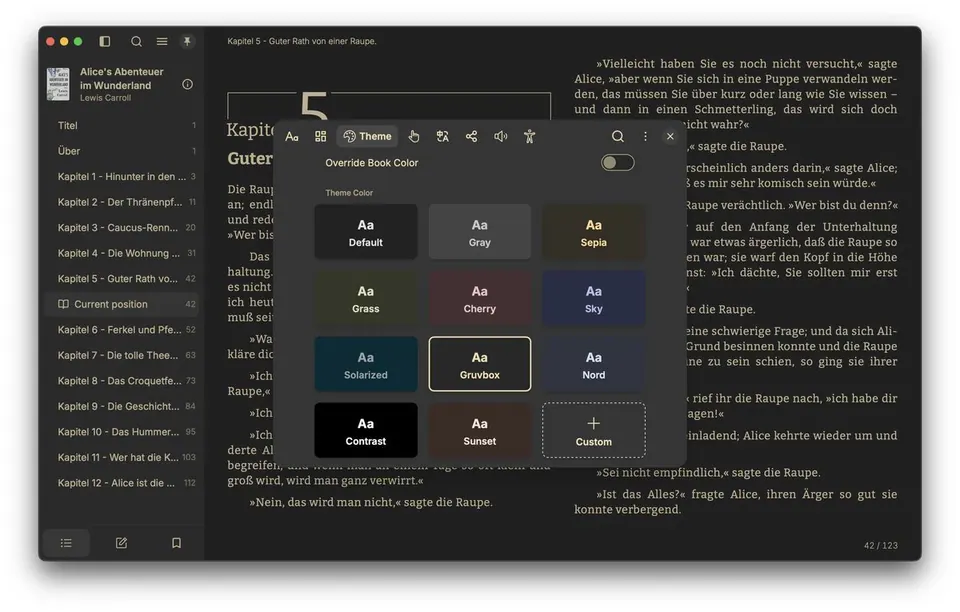Toggle the sidebar panel visibility icon
960x612 pixels.
pyautogui.click(x=105, y=41)
